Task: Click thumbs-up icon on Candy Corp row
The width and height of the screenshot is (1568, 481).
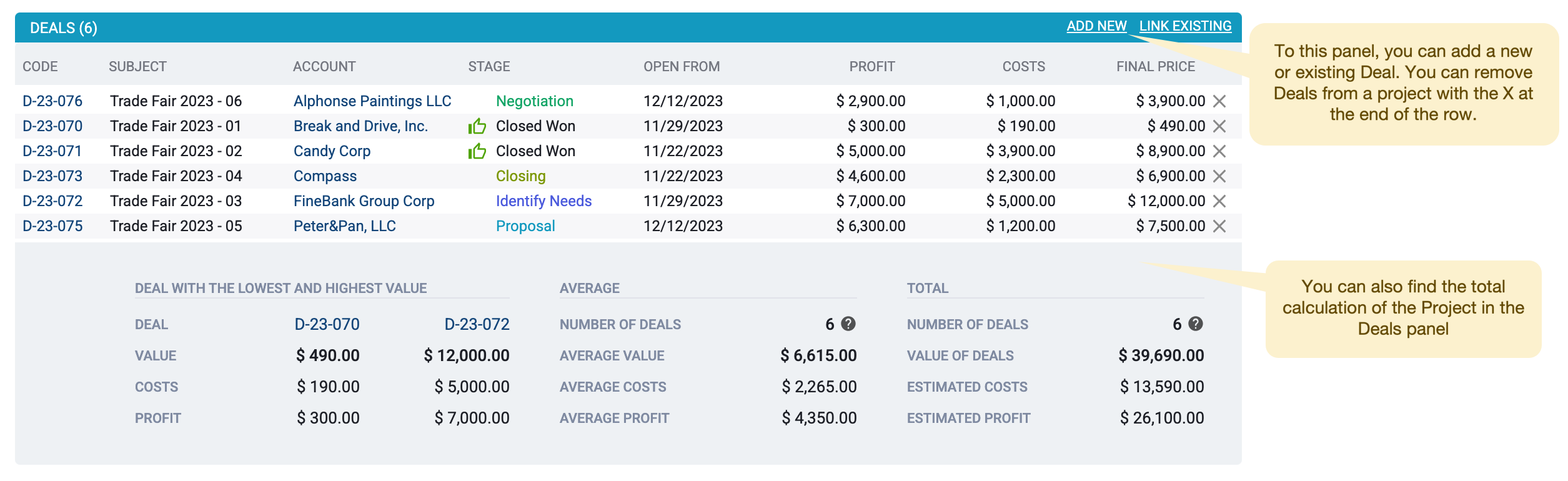Action: coord(477,151)
